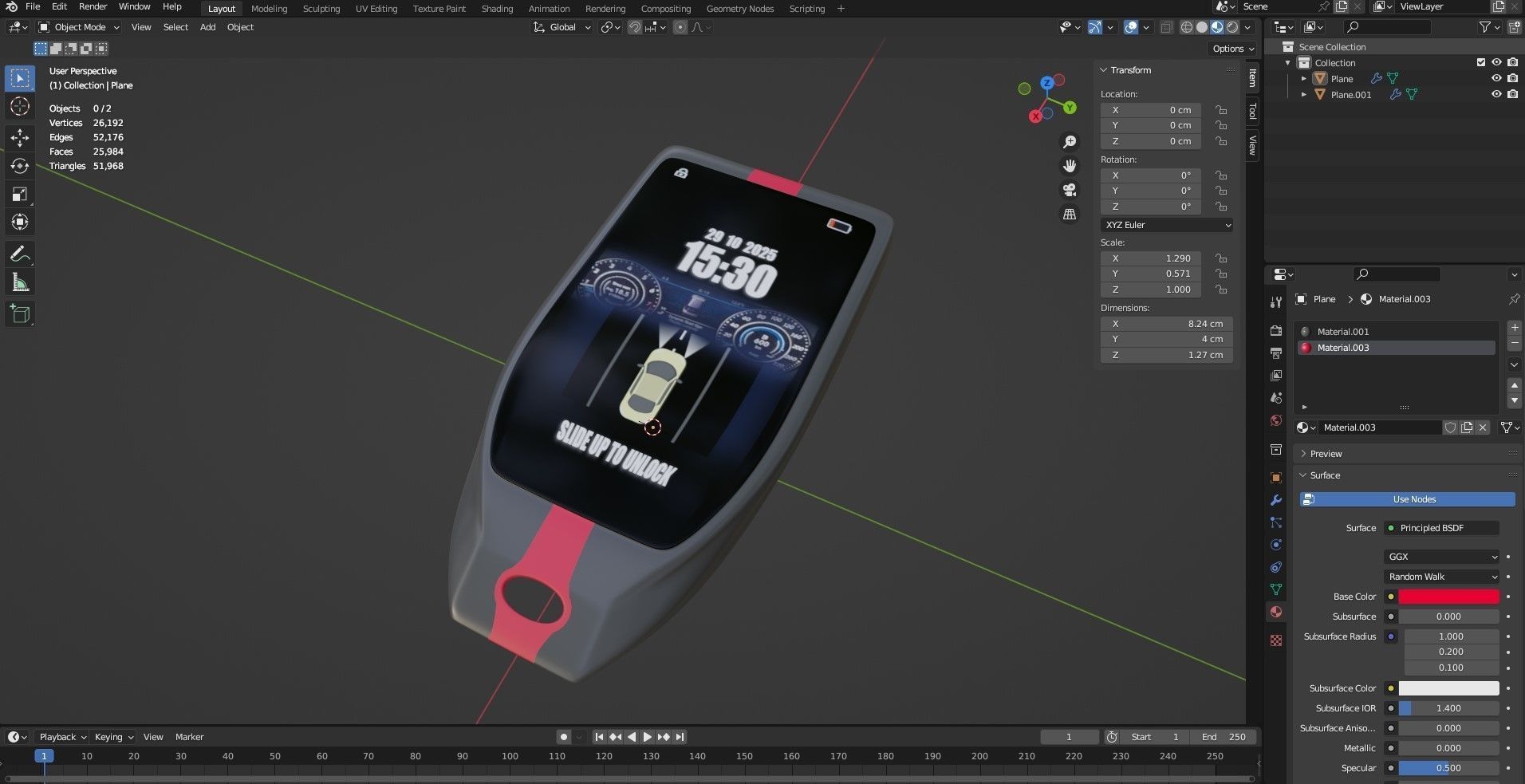Open the File menu
Viewport: 1525px width, 784px height.
coord(33,6)
